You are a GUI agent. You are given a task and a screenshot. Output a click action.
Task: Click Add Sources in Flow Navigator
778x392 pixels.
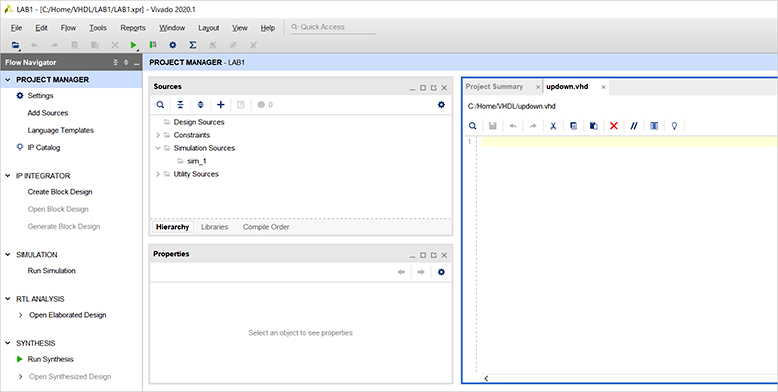pos(48,113)
